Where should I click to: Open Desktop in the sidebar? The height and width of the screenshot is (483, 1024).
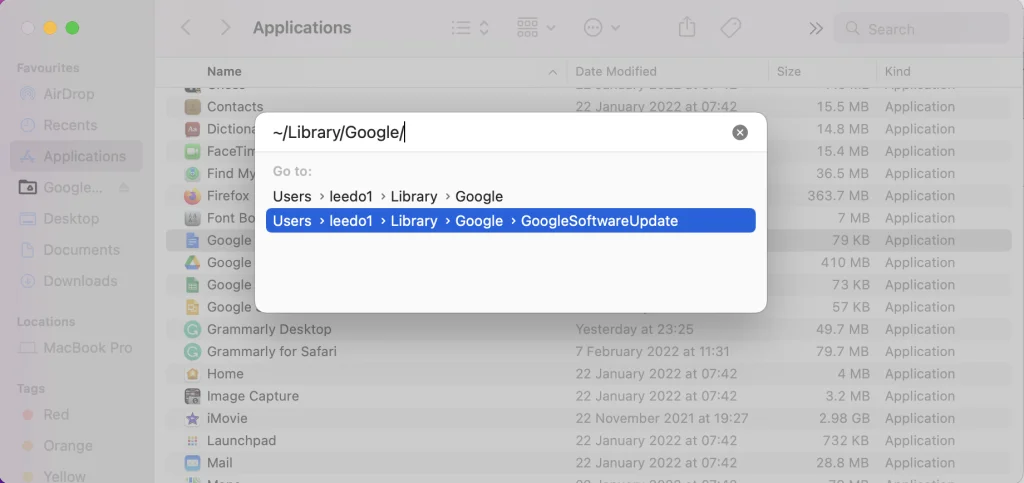(x=76, y=219)
